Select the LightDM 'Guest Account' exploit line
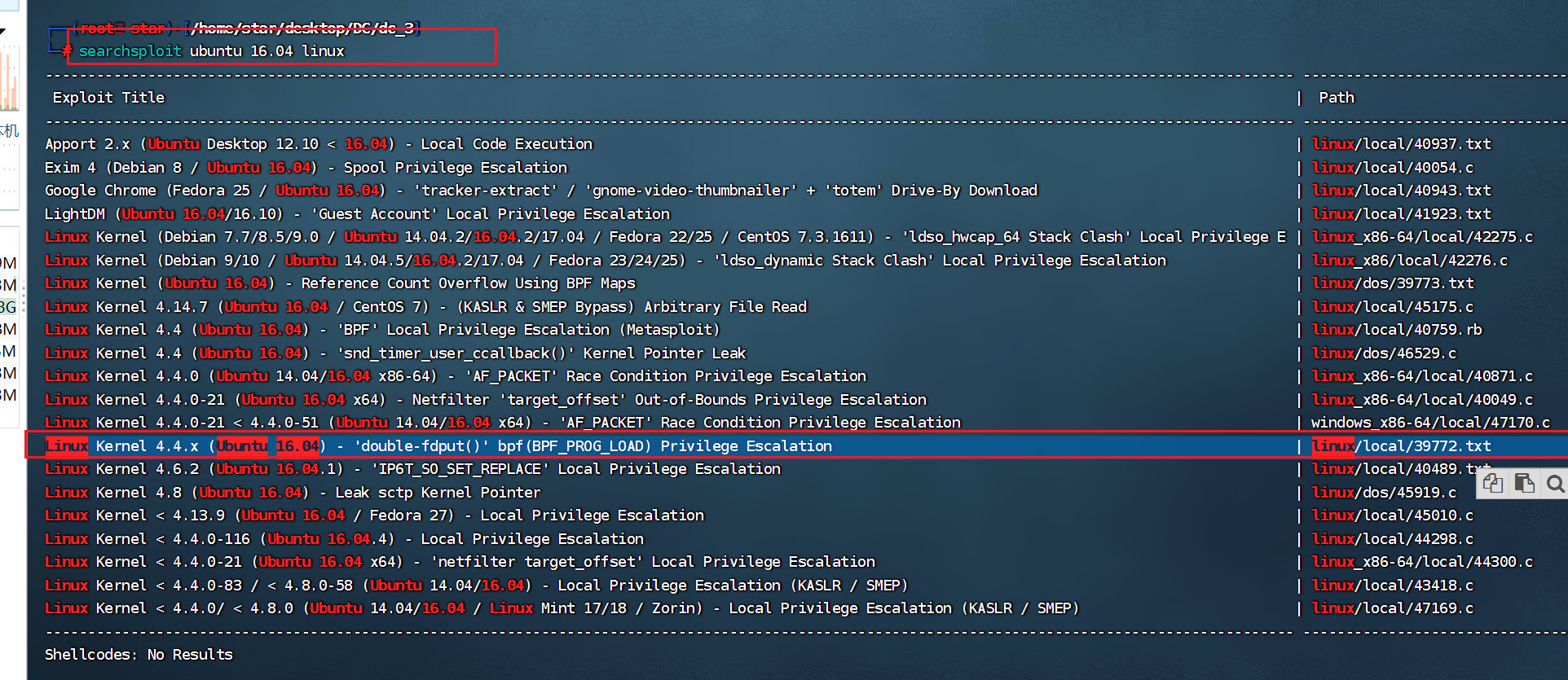Screen dimensions: 1568x680 point(357,214)
